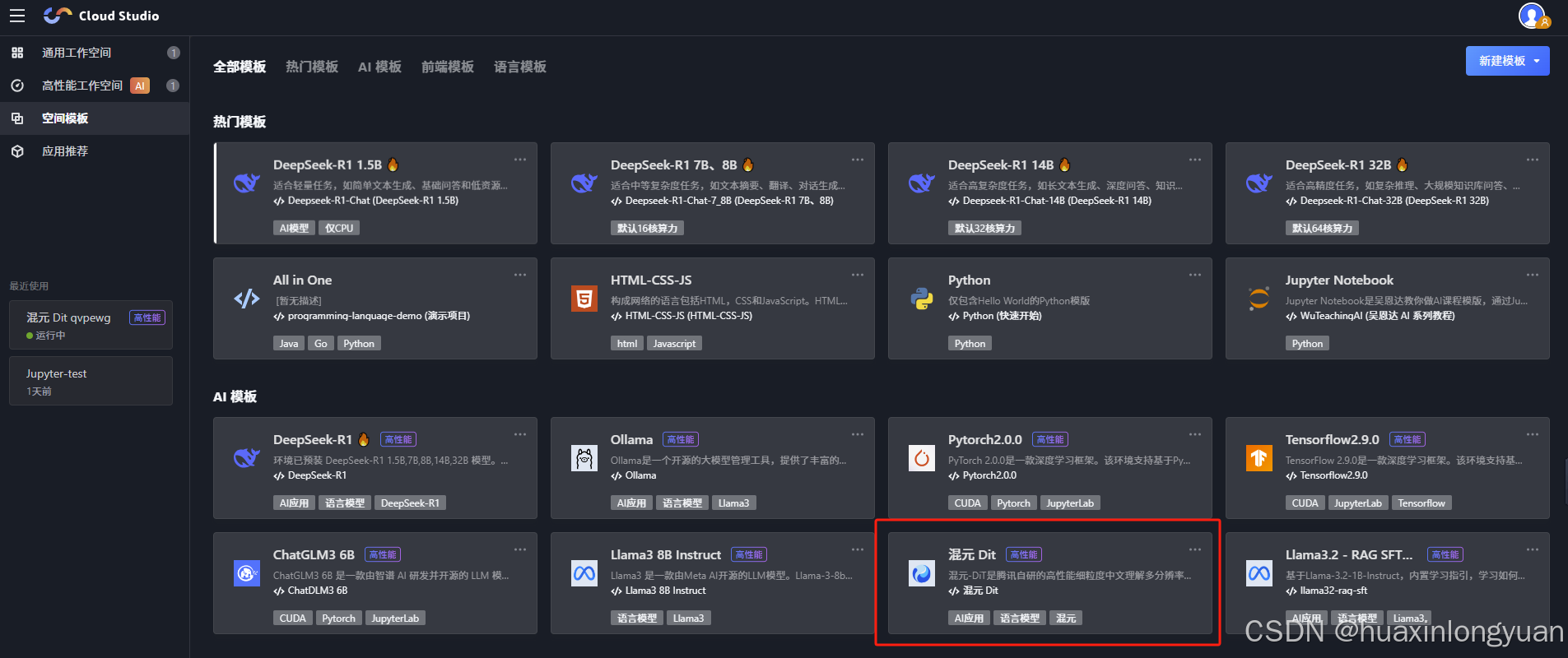Open more options on Pytorch2.0.0 card
The image size is (1568, 658).
(x=1195, y=434)
